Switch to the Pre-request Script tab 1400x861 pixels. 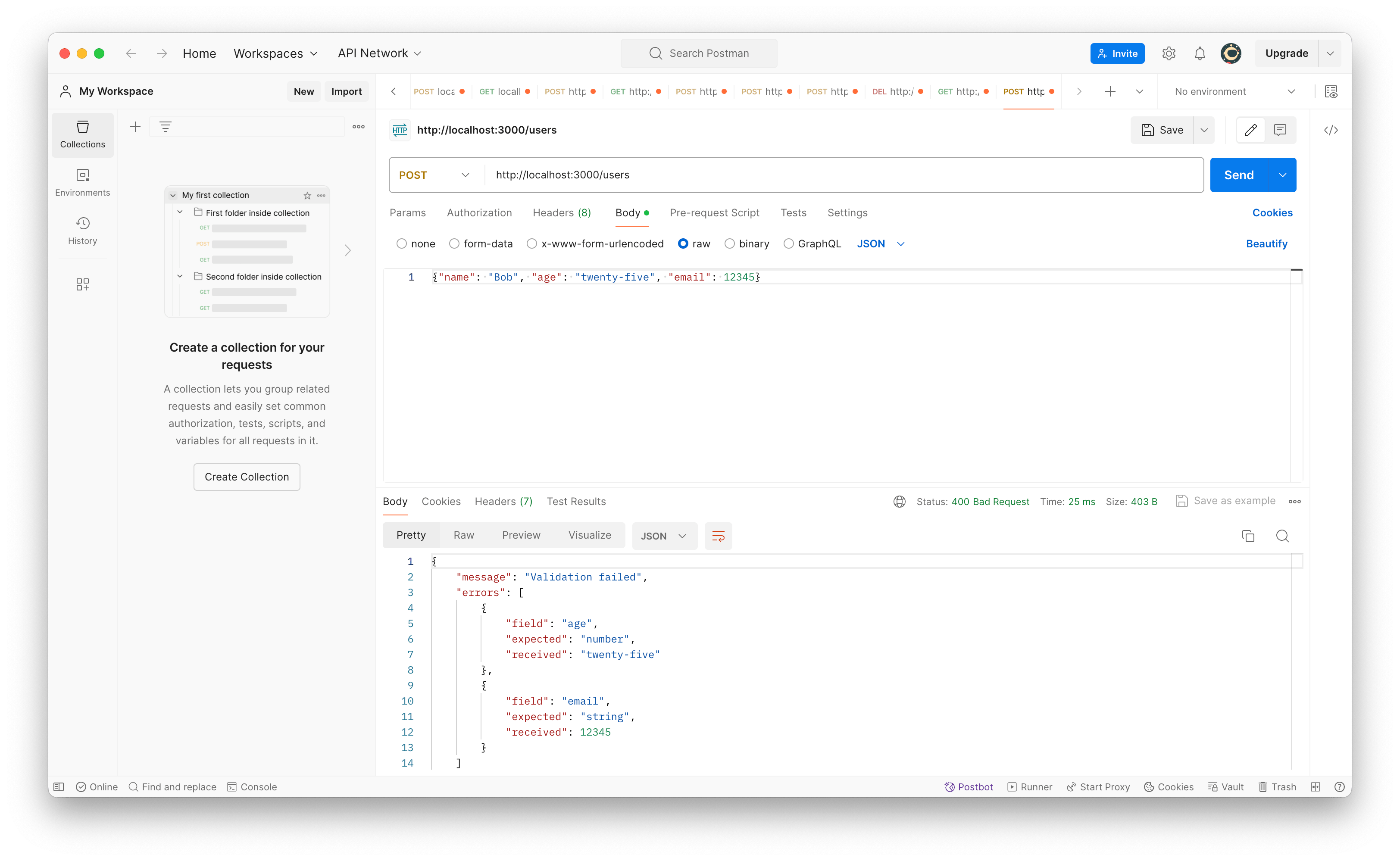click(714, 212)
